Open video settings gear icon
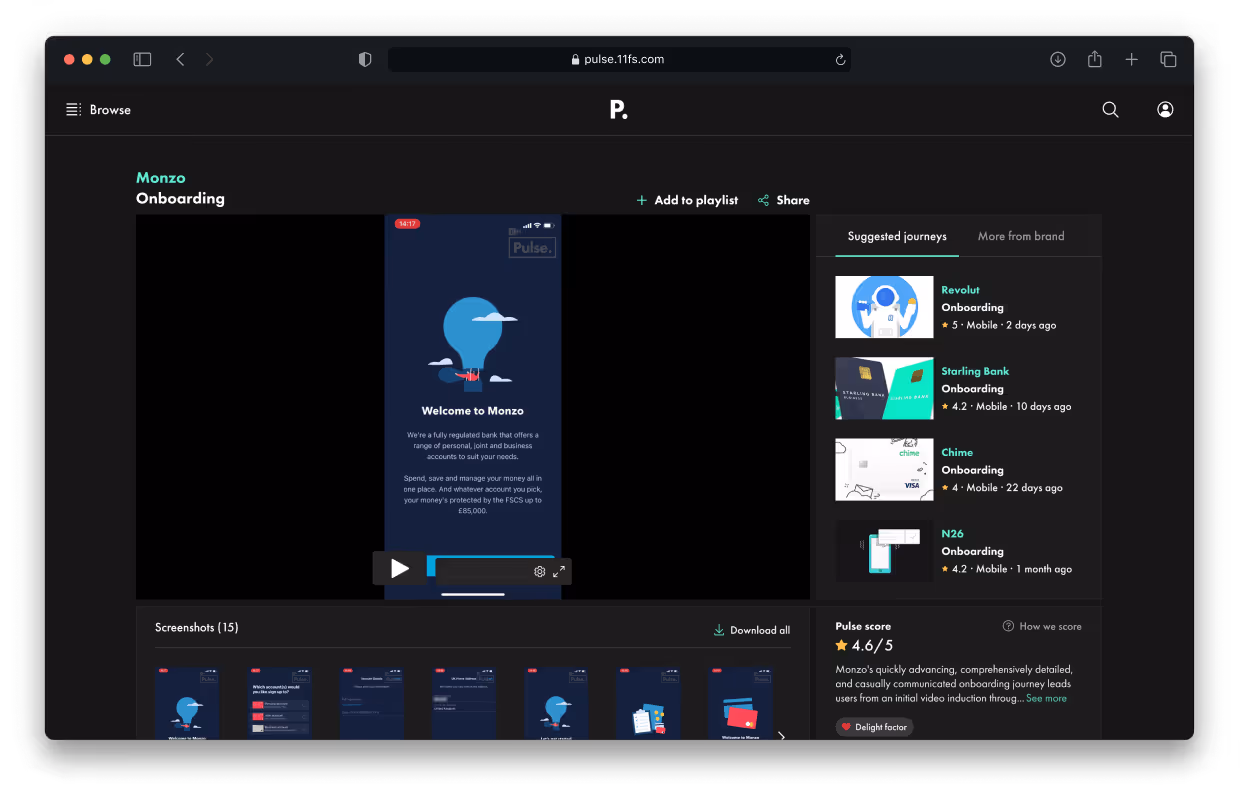This screenshot has height=794, width=1240. point(540,571)
